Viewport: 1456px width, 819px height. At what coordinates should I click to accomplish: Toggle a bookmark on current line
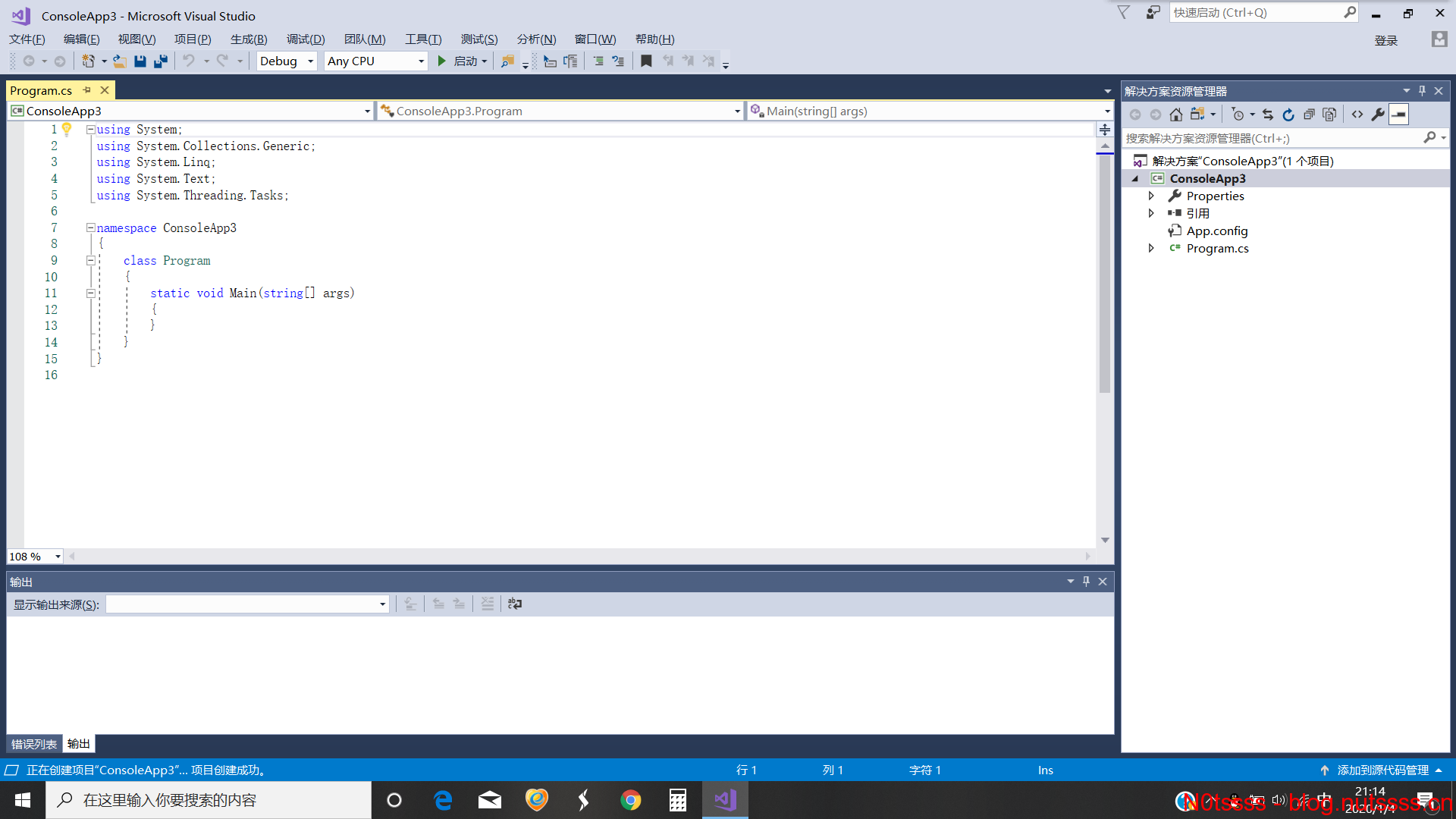pyautogui.click(x=646, y=61)
